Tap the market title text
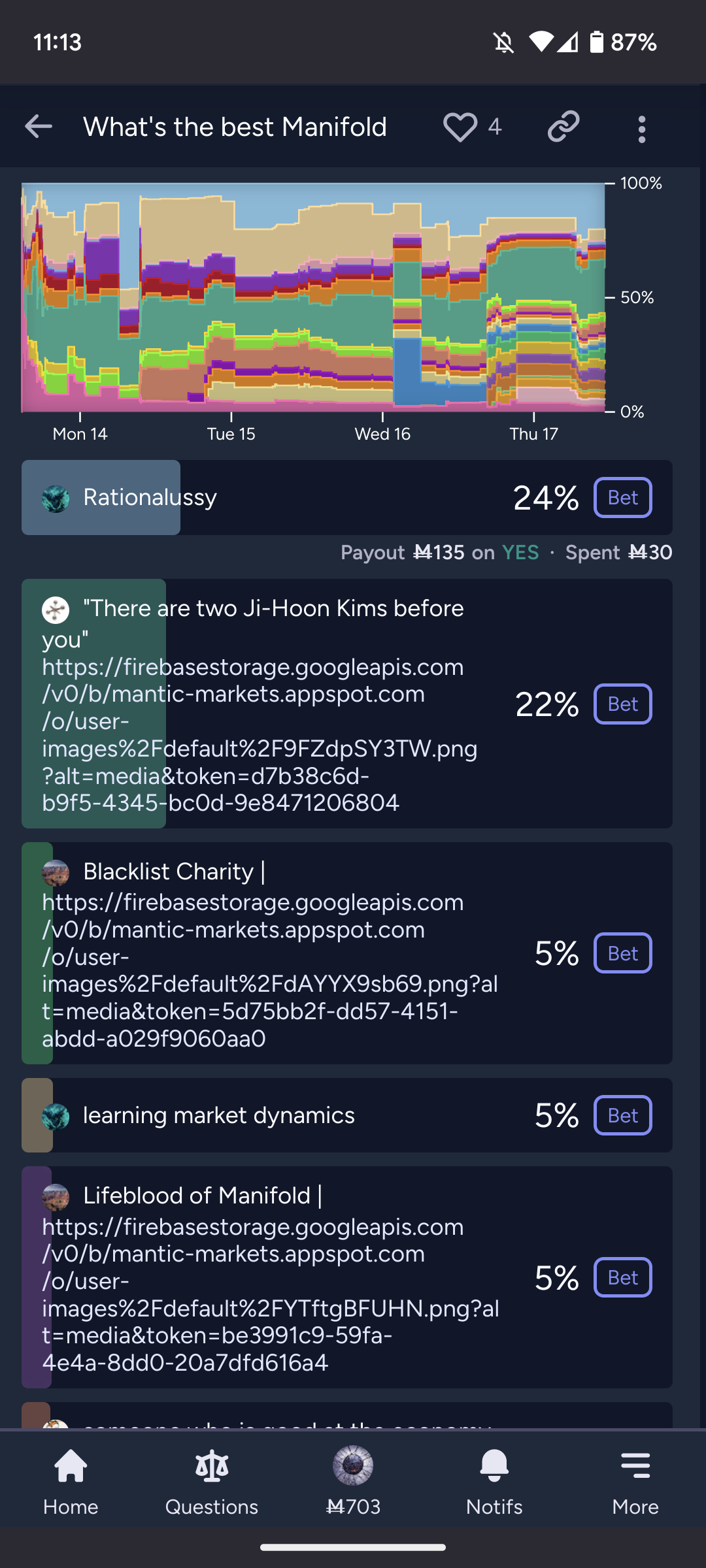Screen dimensions: 706x1568 pyautogui.click(x=235, y=127)
